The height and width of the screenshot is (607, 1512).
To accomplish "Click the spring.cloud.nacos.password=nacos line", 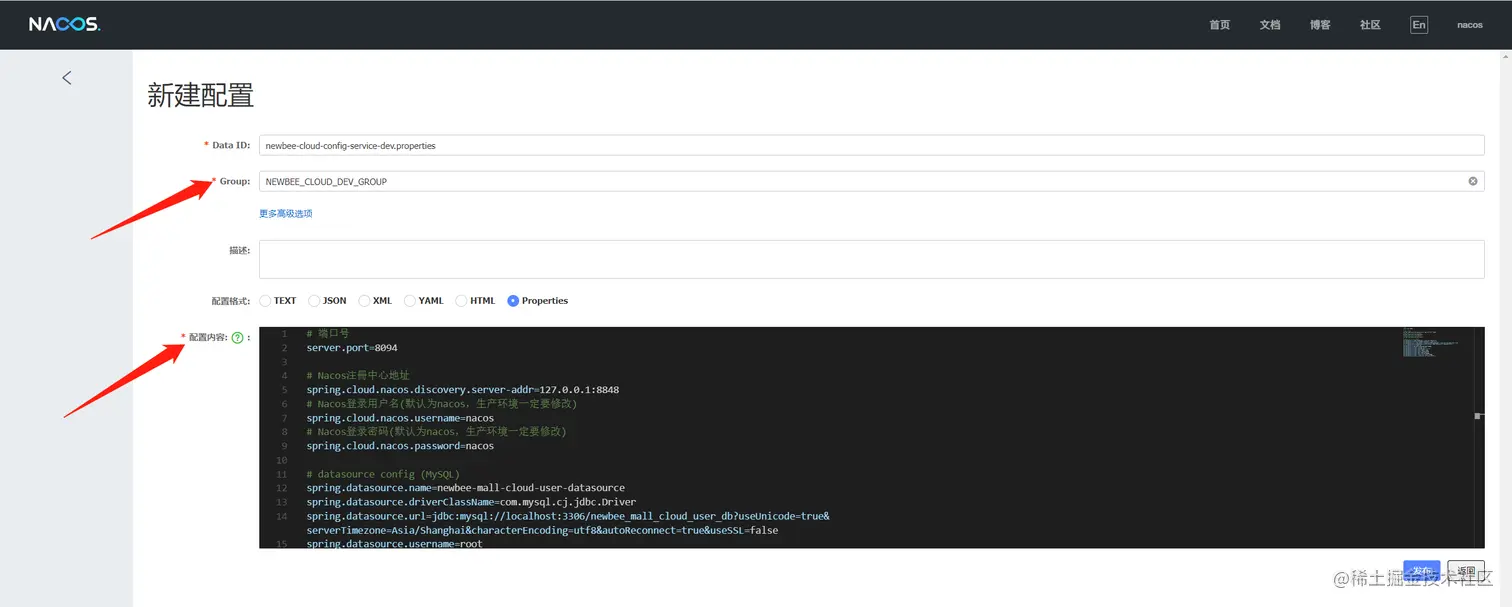I will 400,446.
